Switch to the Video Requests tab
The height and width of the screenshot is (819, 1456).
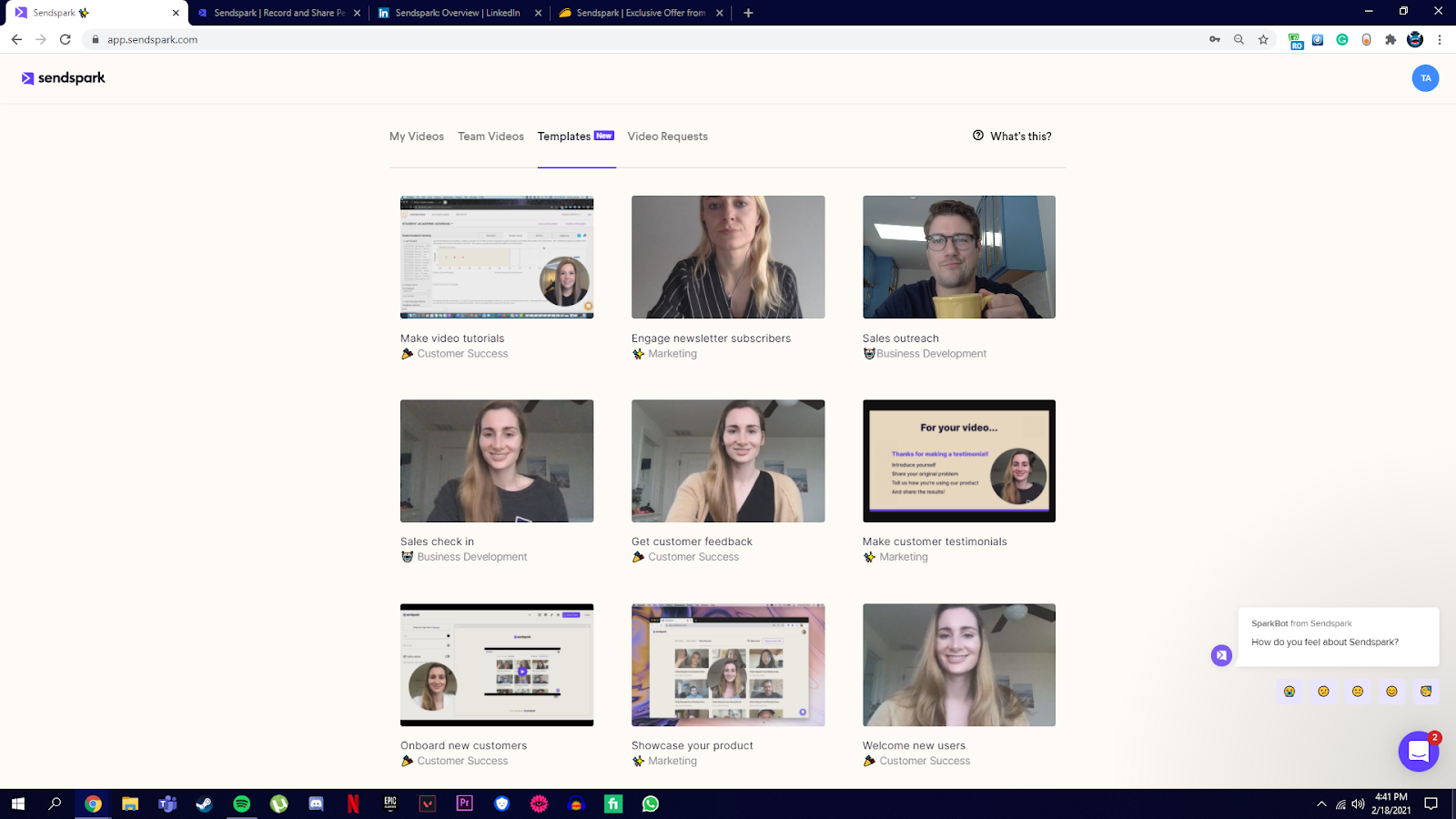(667, 136)
